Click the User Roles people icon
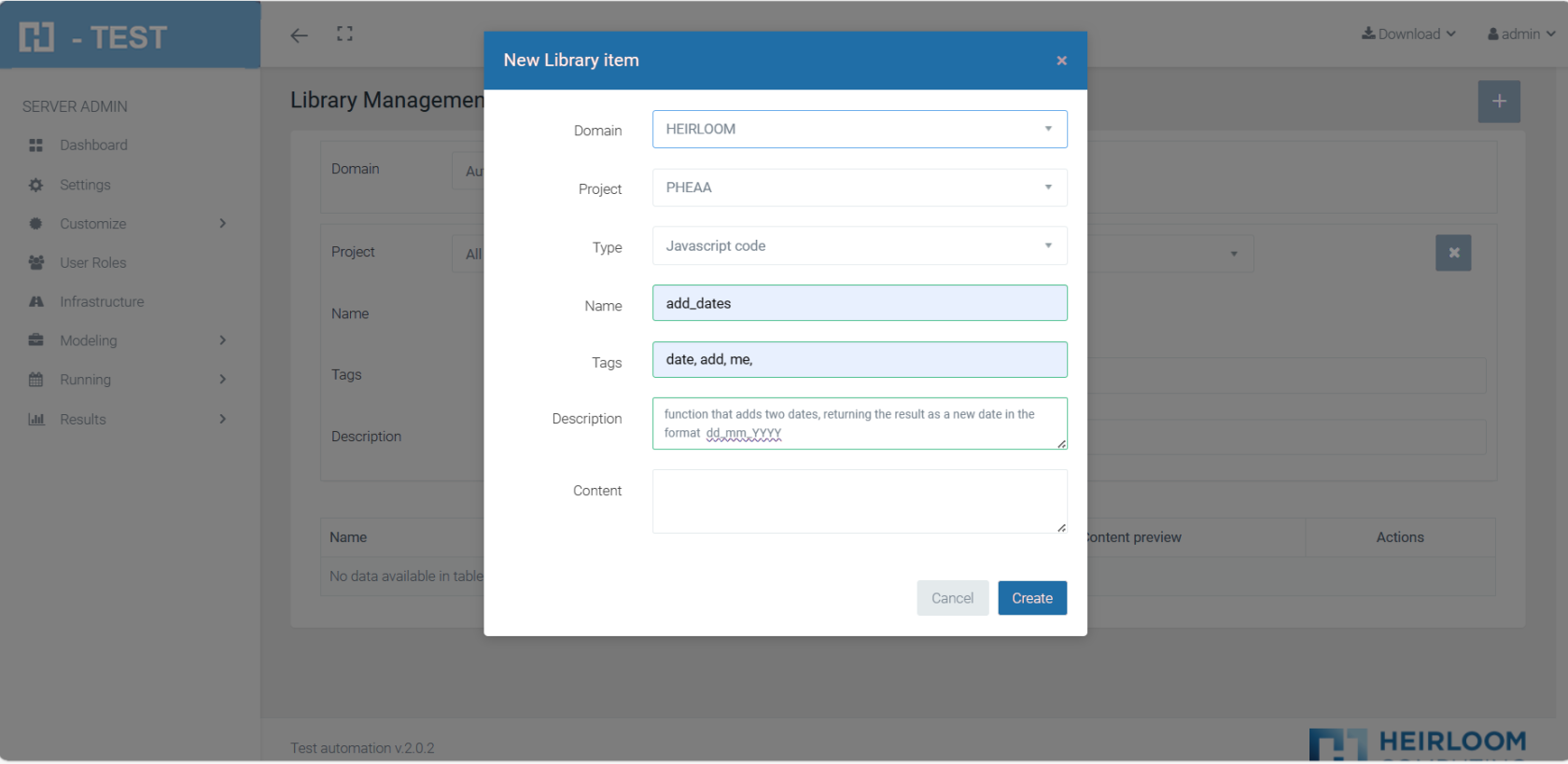This screenshot has height=764, width=1568. (x=36, y=263)
